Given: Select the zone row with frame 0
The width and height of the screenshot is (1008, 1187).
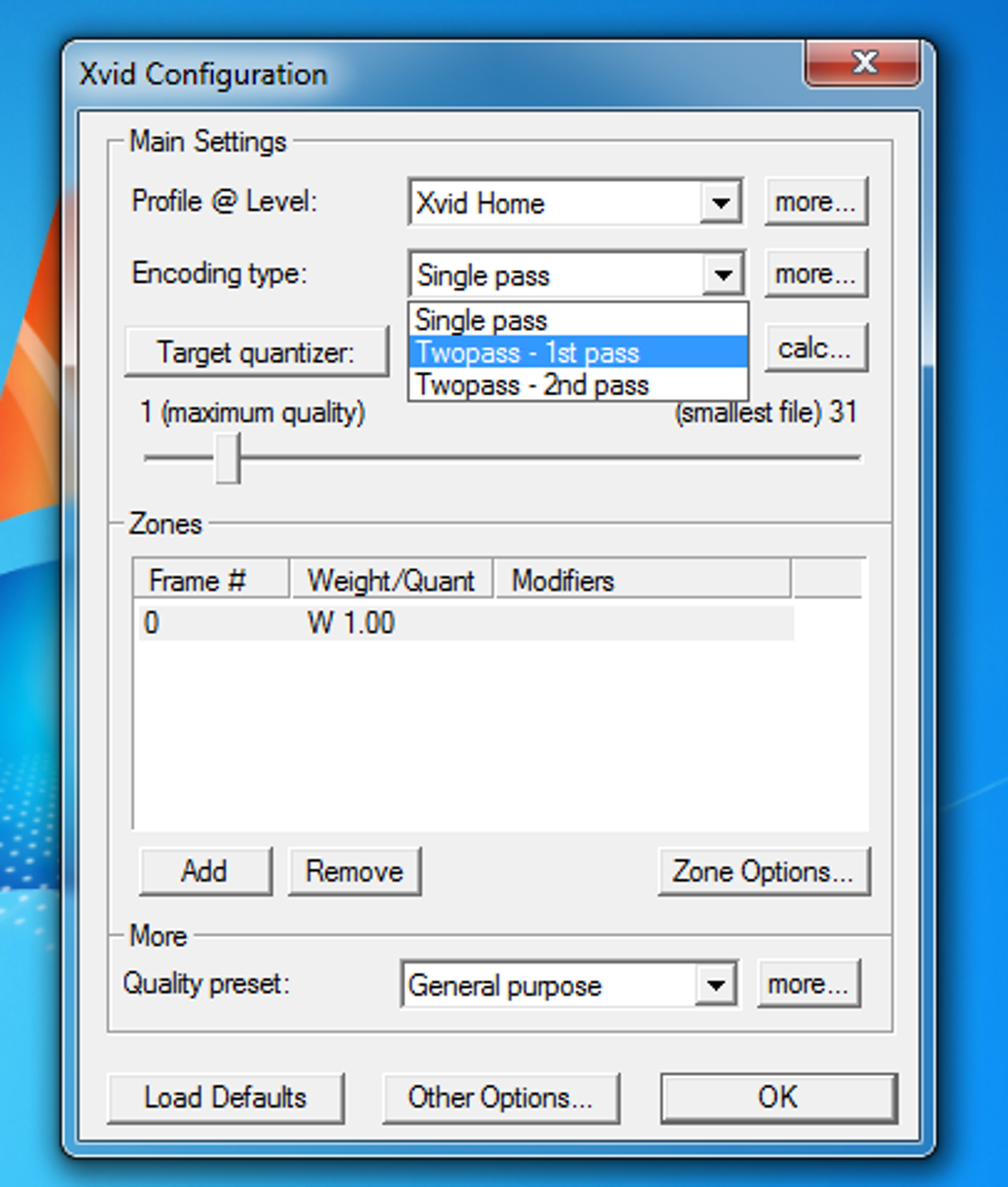Looking at the screenshot, I should click(466, 623).
